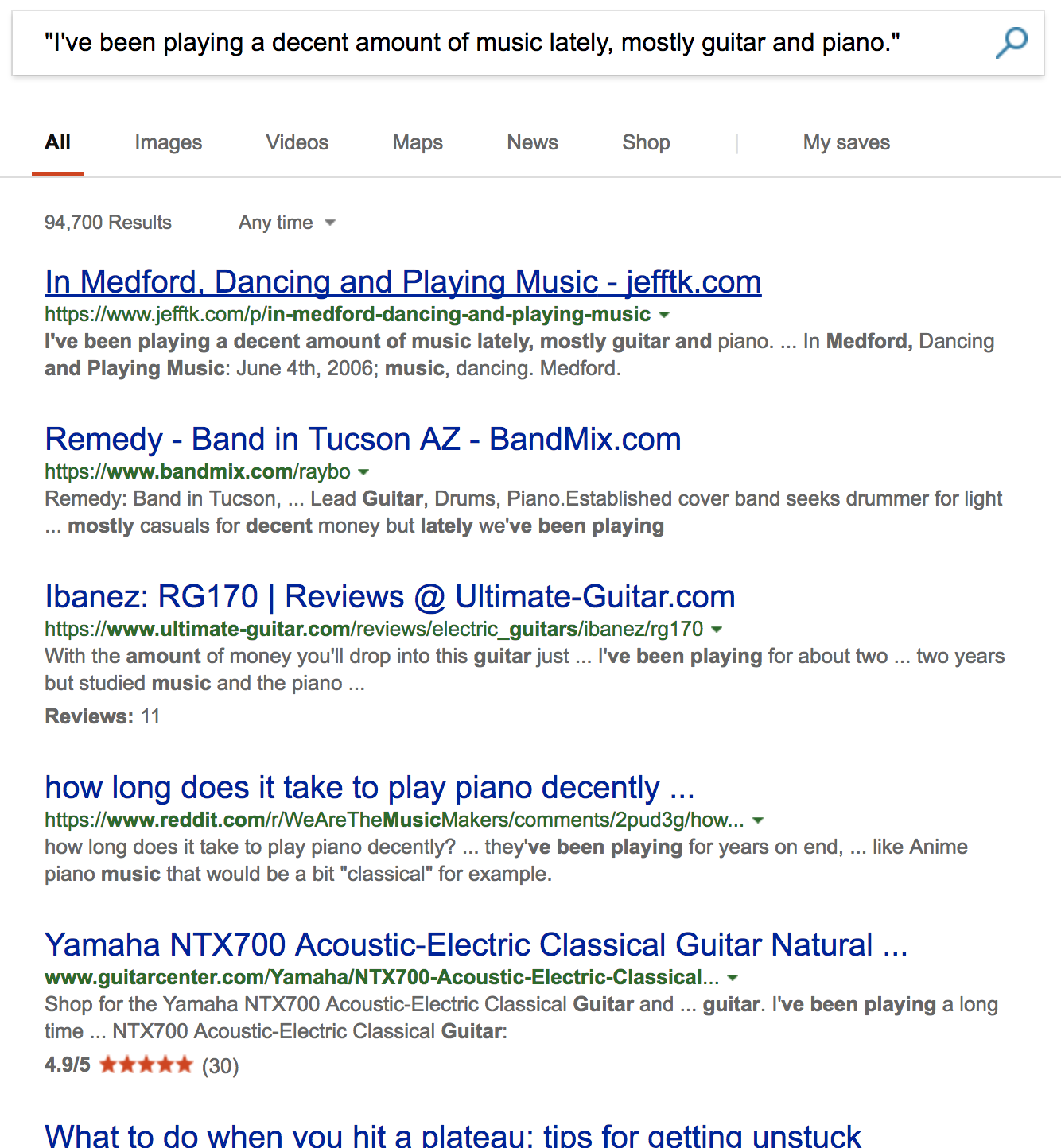Image resolution: width=1061 pixels, height=1148 pixels.
Task: Open the Shop tab
Action: [x=646, y=143]
